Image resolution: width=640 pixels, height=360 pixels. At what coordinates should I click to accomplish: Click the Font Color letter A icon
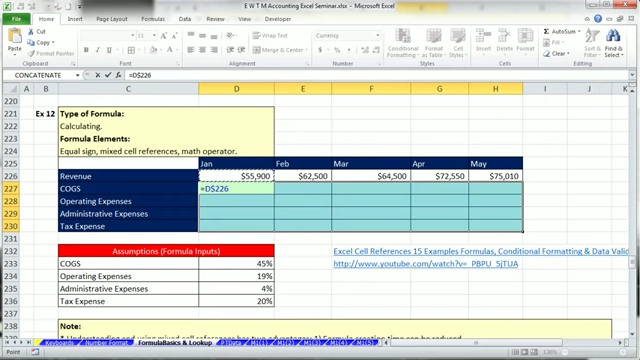tap(170, 50)
